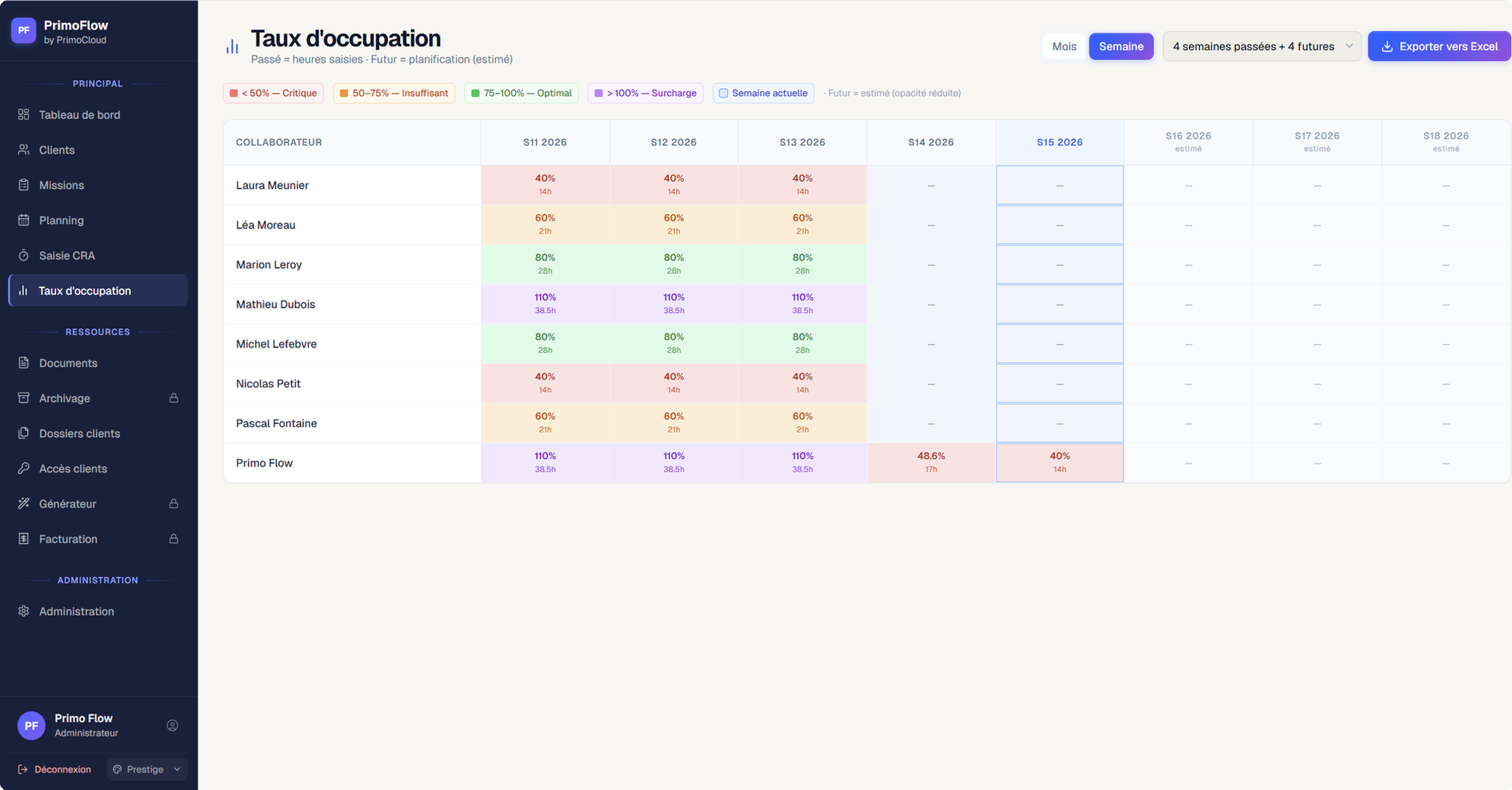Click the green Optimal legend swatch

click(x=475, y=93)
